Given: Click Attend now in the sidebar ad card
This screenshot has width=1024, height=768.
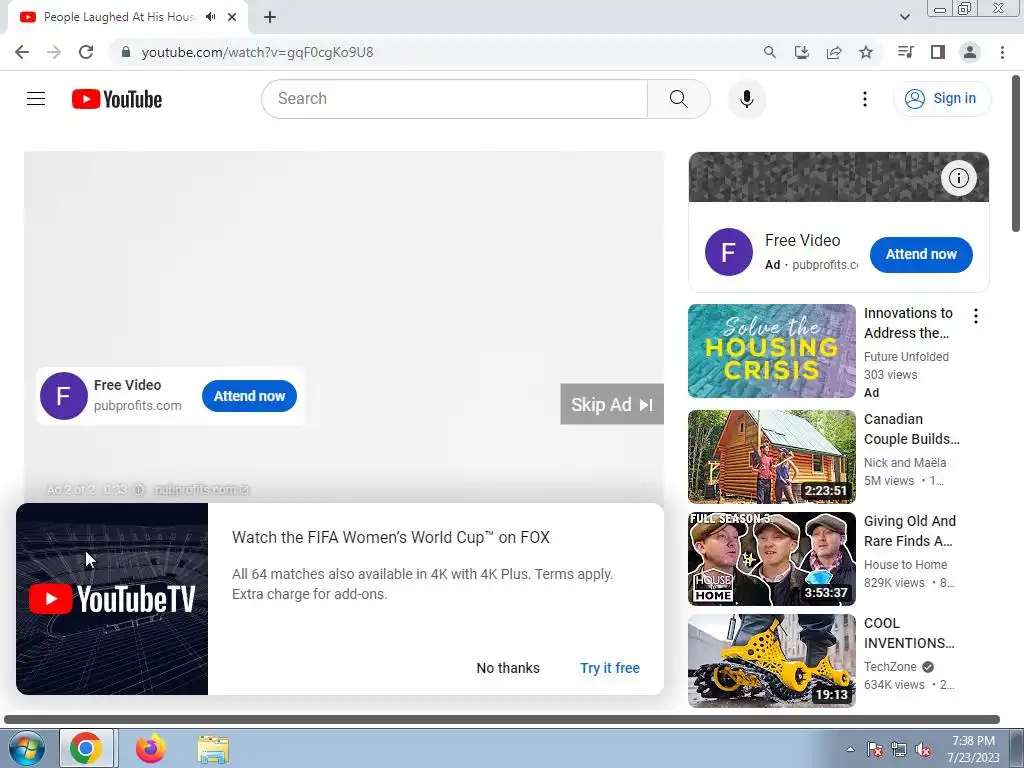Looking at the screenshot, I should 921,254.
